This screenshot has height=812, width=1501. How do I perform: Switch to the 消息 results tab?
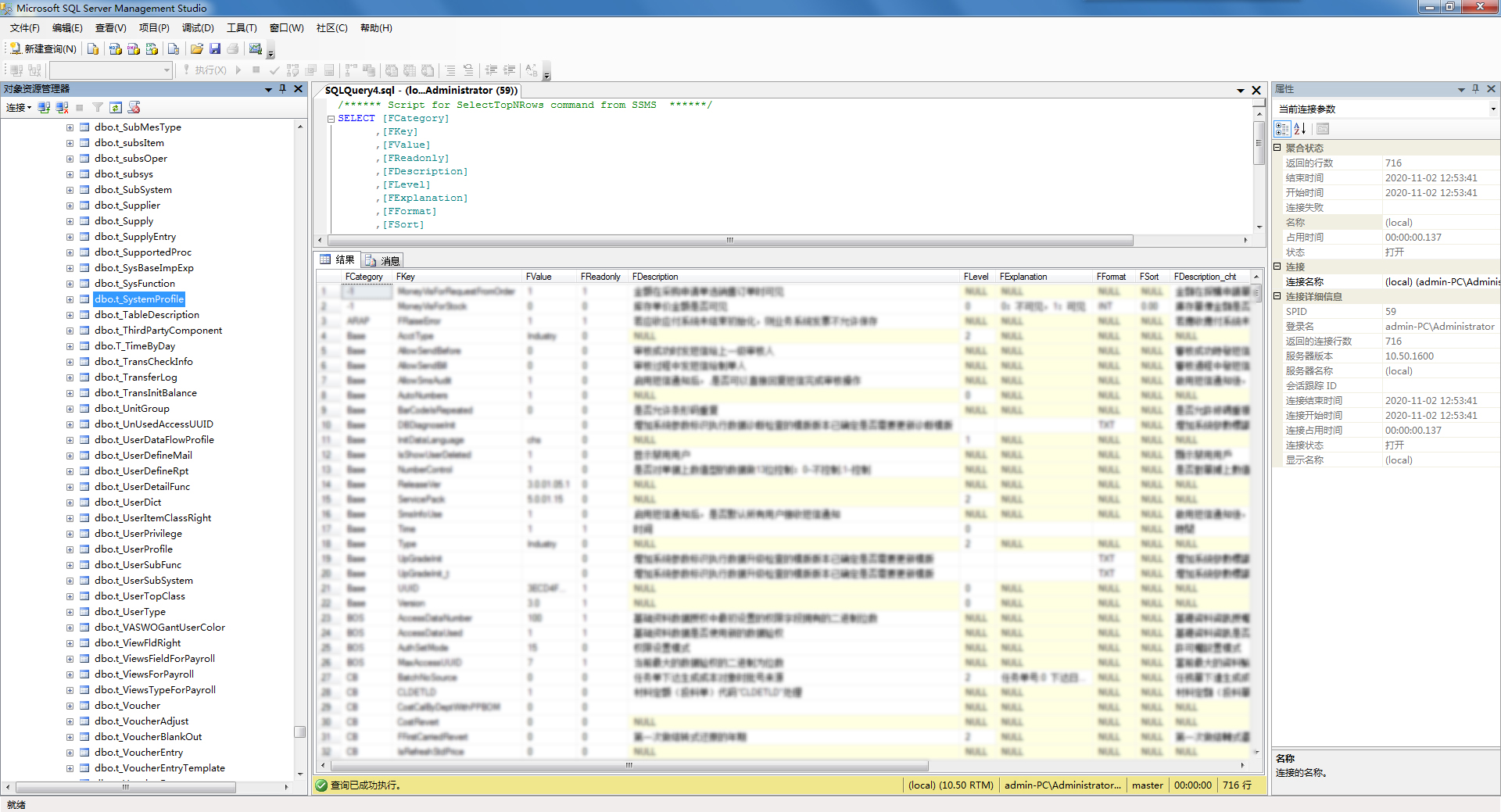(383, 260)
